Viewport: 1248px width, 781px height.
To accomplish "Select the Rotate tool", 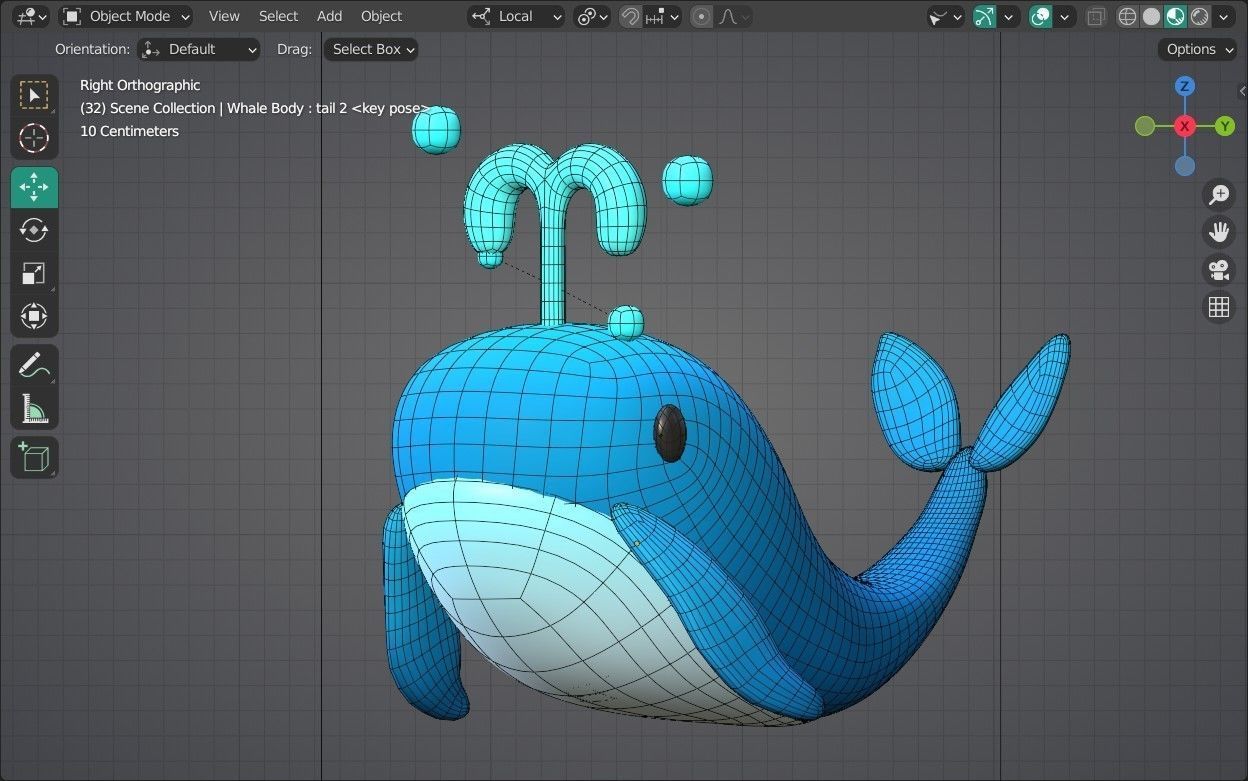I will coord(34,230).
